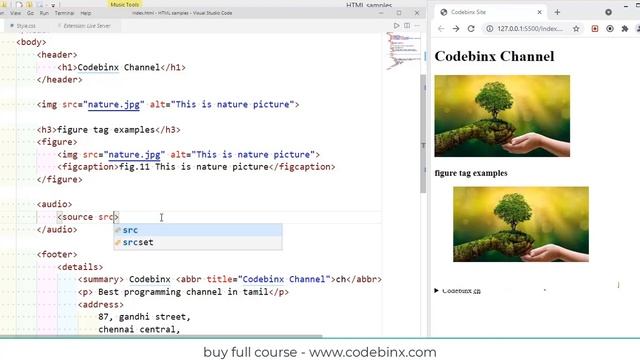This screenshot has width=640, height=360.
Task: Open a new browser tab
Action: (557, 12)
